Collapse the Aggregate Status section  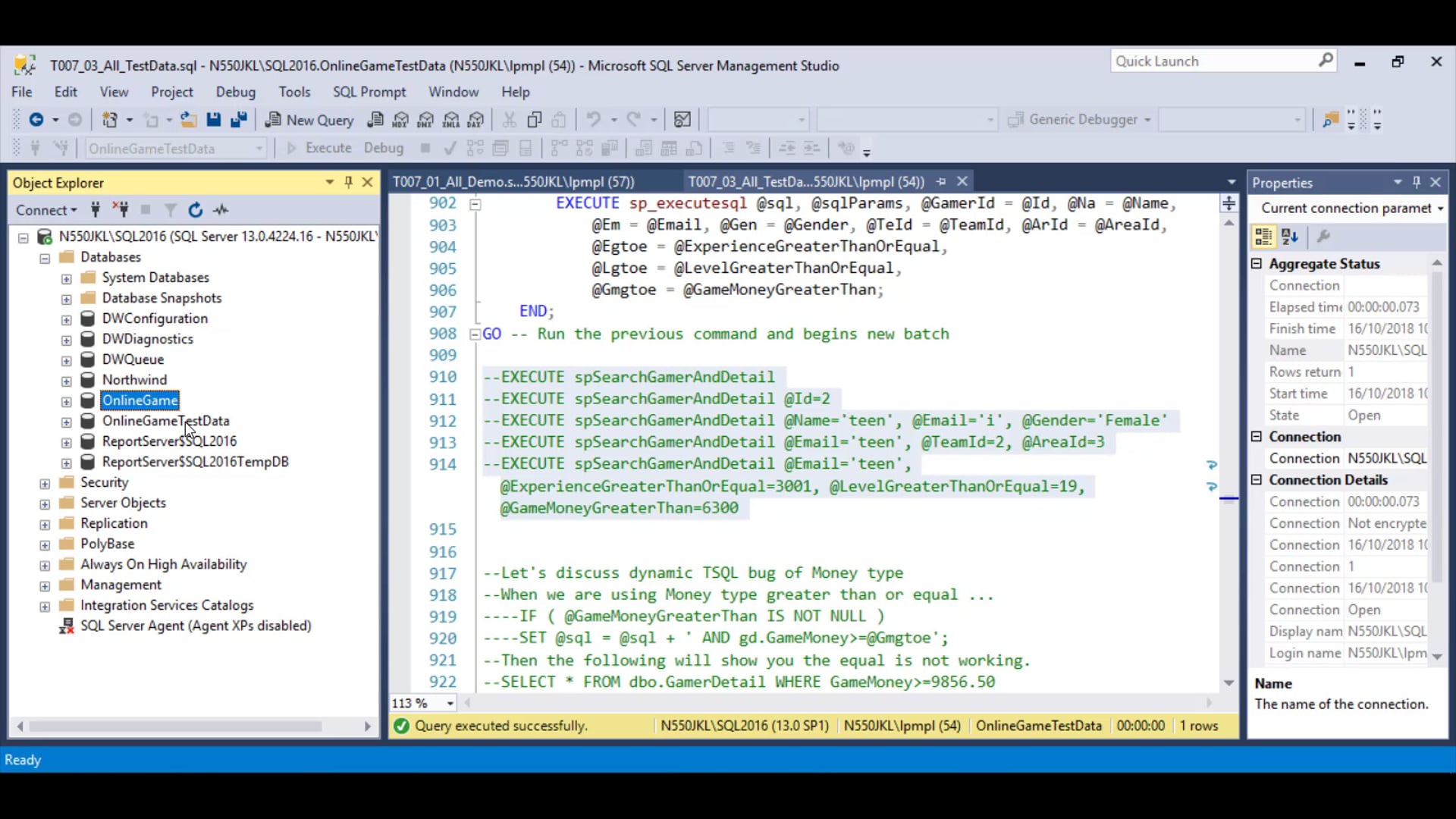(x=1257, y=264)
